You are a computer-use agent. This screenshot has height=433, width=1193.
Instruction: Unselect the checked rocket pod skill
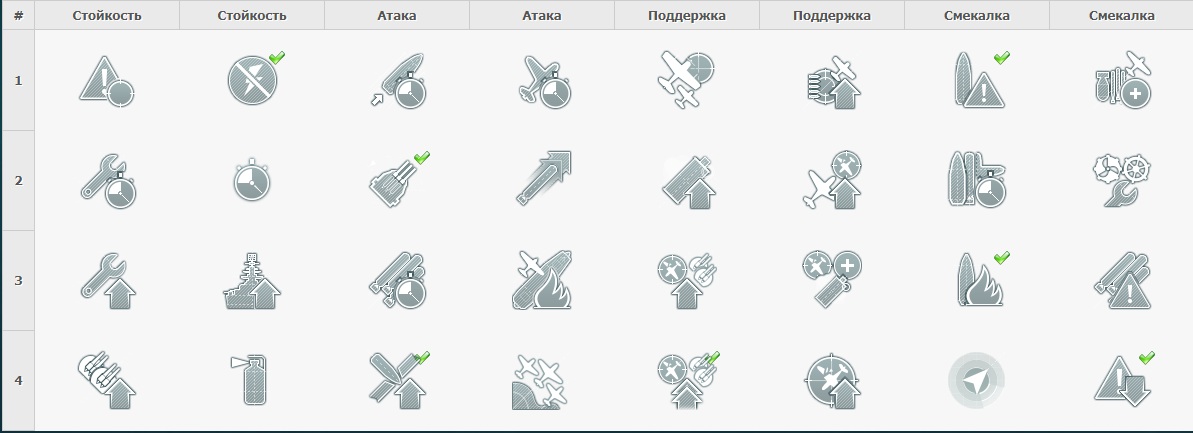[398, 180]
